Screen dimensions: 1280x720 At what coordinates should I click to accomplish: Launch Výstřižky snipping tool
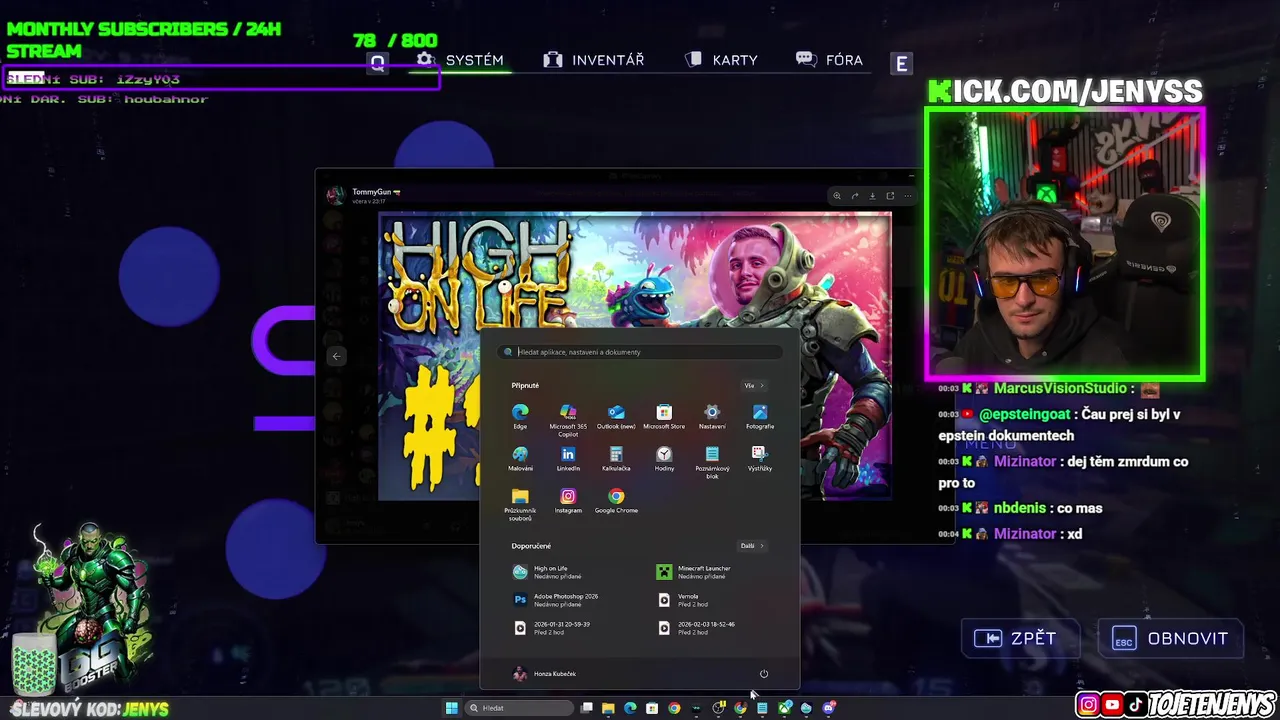760,459
